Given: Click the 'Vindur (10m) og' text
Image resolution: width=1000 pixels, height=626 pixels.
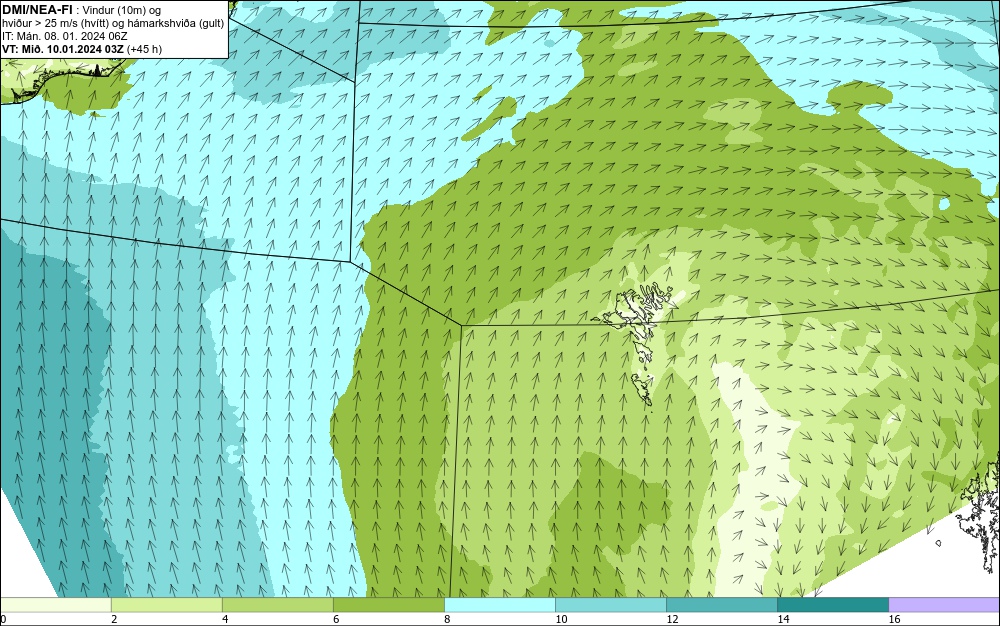Looking at the screenshot, I should (x=122, y=10).
